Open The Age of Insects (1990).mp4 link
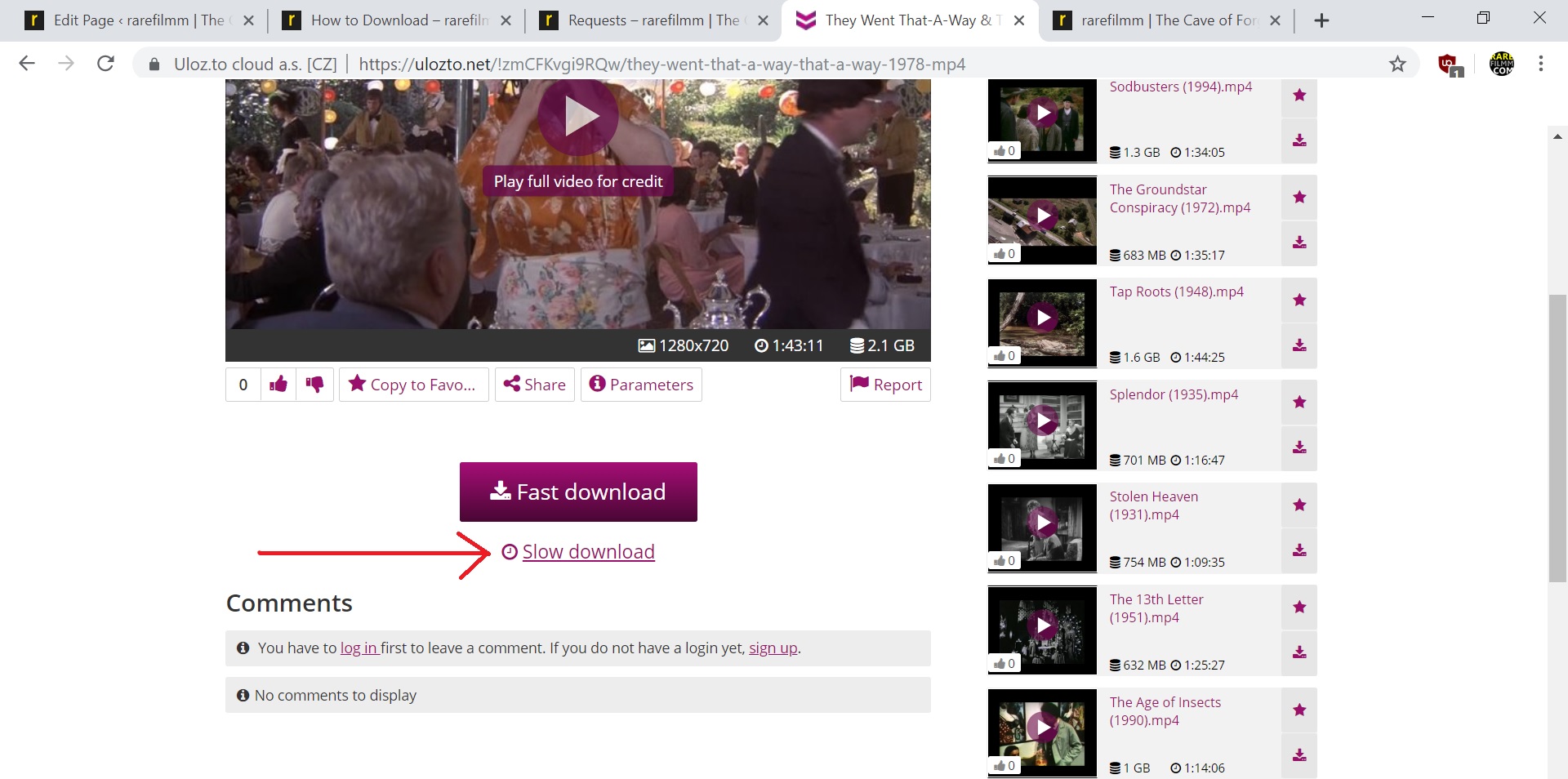 click(x=1165, y=711)
